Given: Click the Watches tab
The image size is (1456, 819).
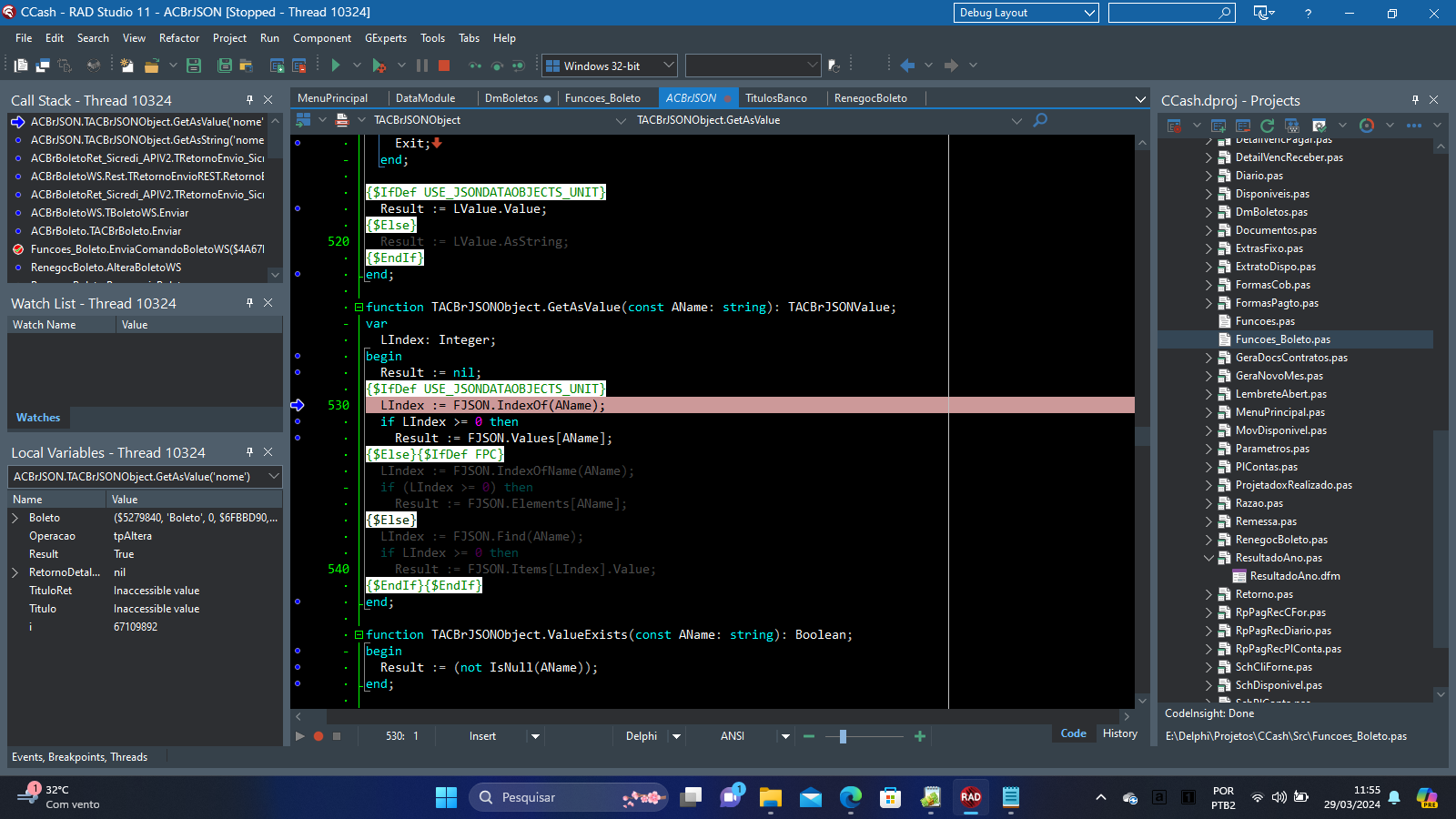Looking at the screenshot, I should [38, 418].
